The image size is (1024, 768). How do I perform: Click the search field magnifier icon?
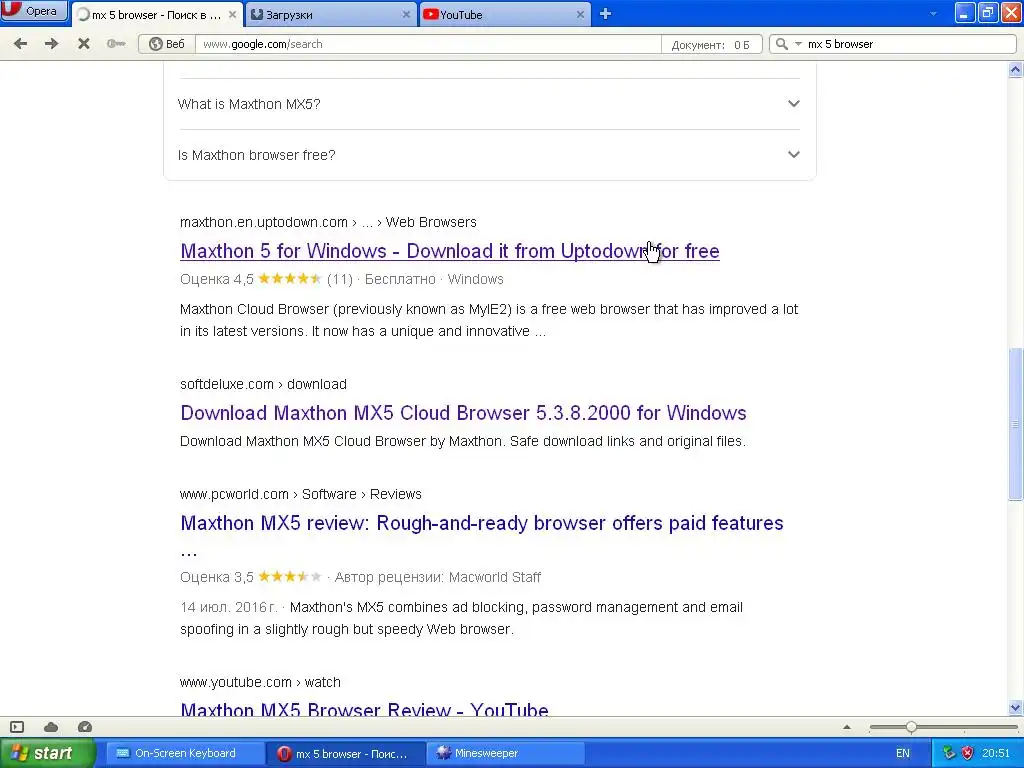781,44
